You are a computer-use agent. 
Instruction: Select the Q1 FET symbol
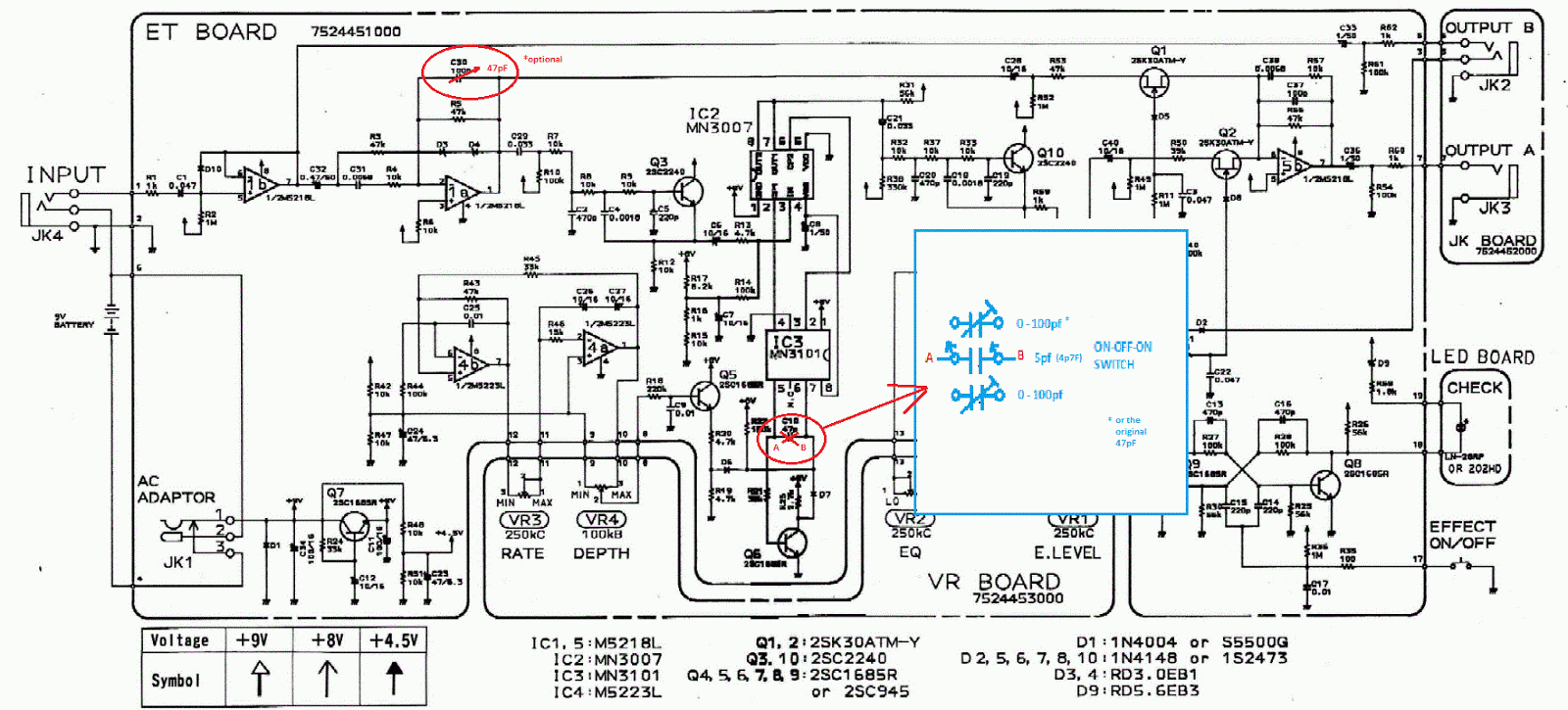pos(1155,83)
